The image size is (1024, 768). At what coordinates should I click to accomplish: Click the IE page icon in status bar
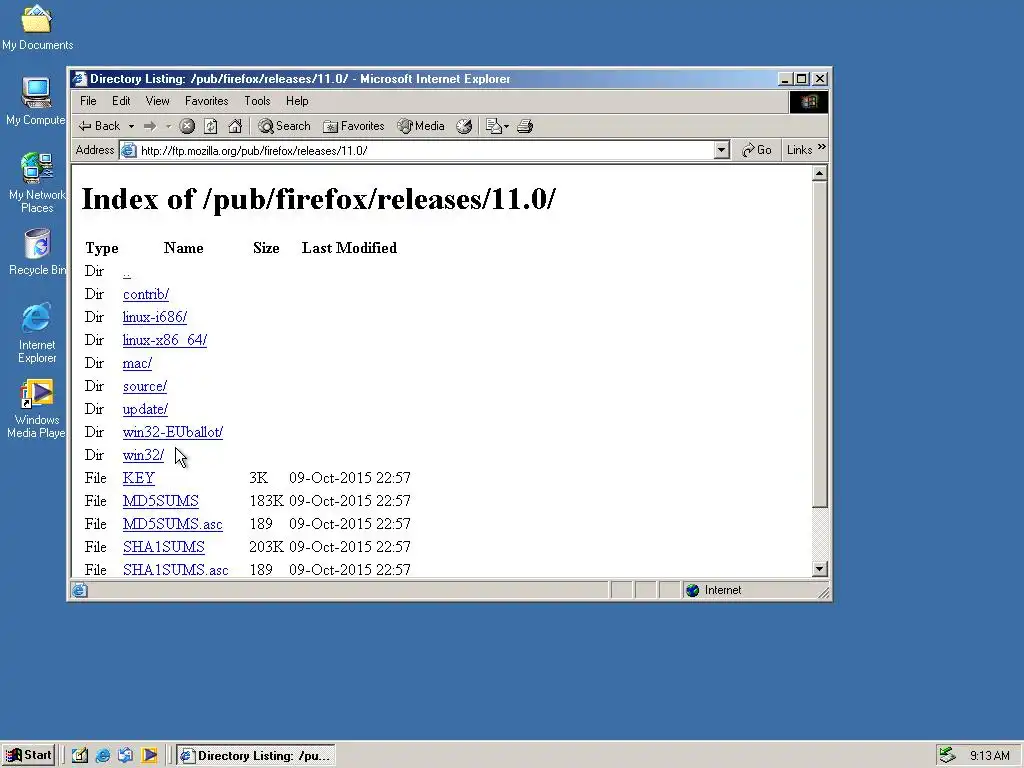click(80, 590)
